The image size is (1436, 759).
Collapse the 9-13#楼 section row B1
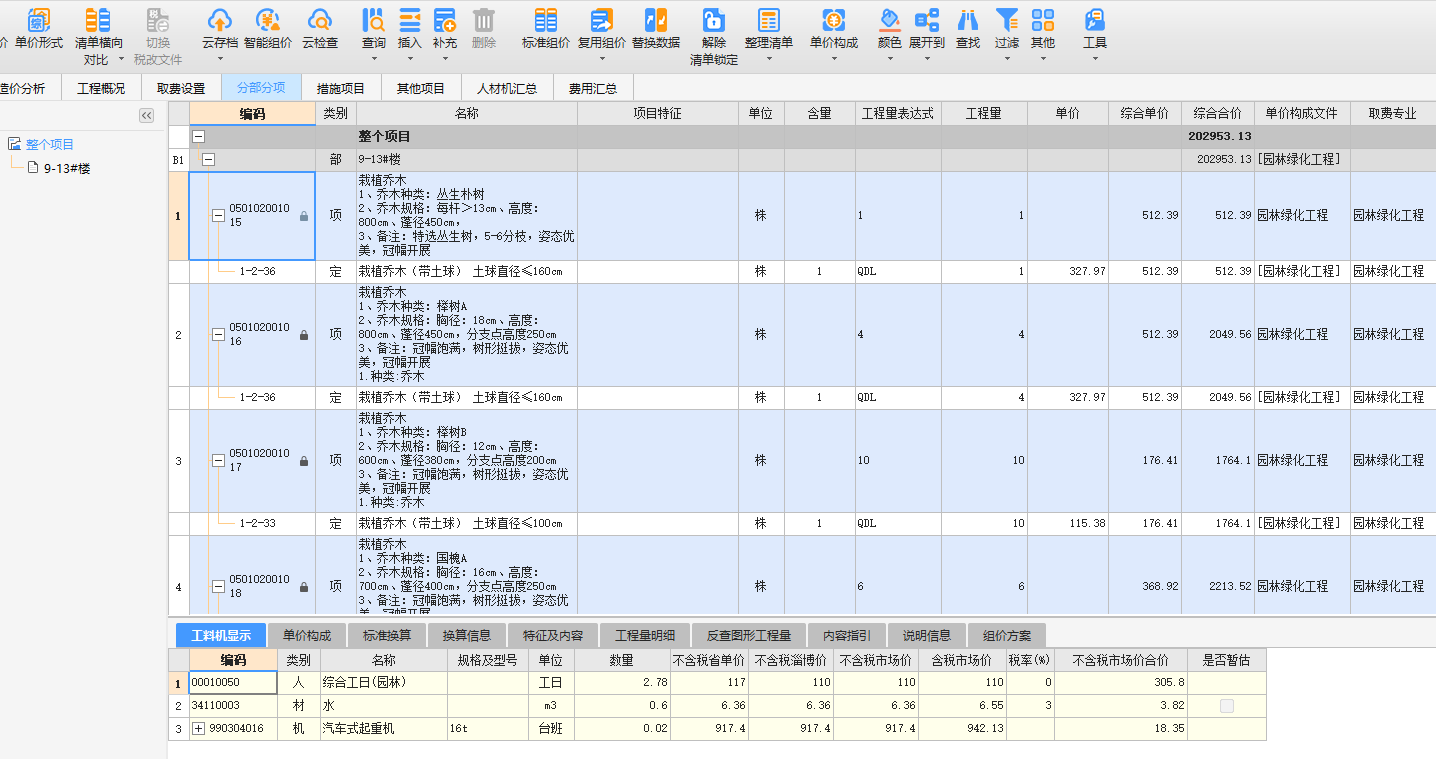[x=209, y=159]
